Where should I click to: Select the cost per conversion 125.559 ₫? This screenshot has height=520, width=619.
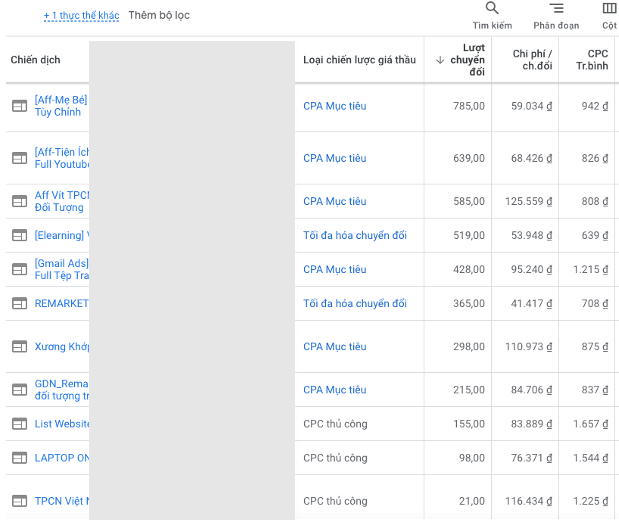[x=529, y=201]
